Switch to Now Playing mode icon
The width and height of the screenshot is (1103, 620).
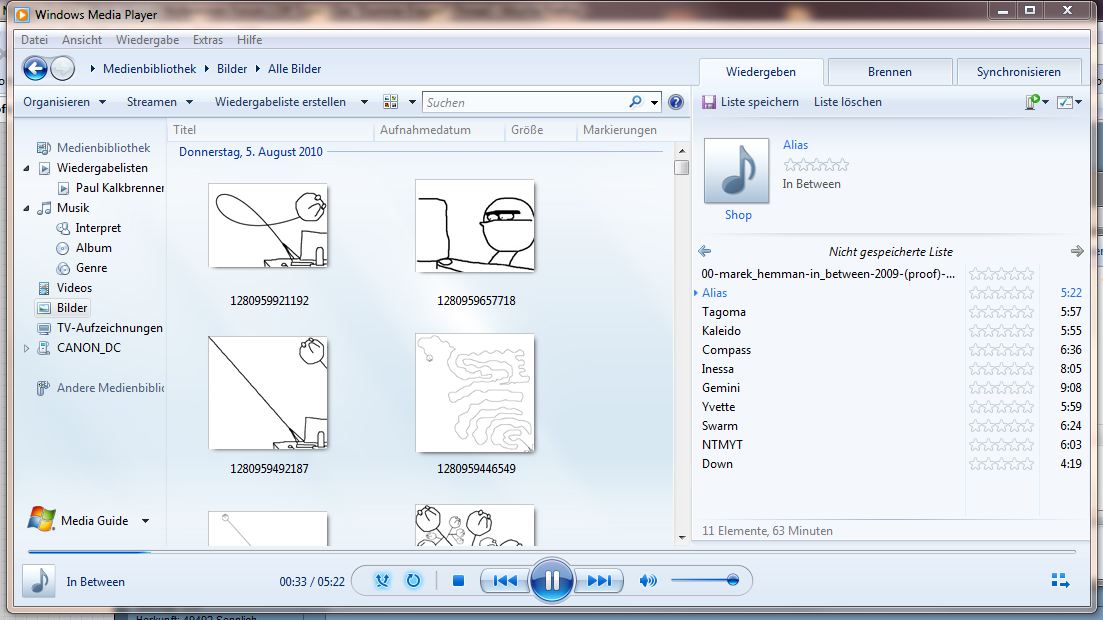1060,581
